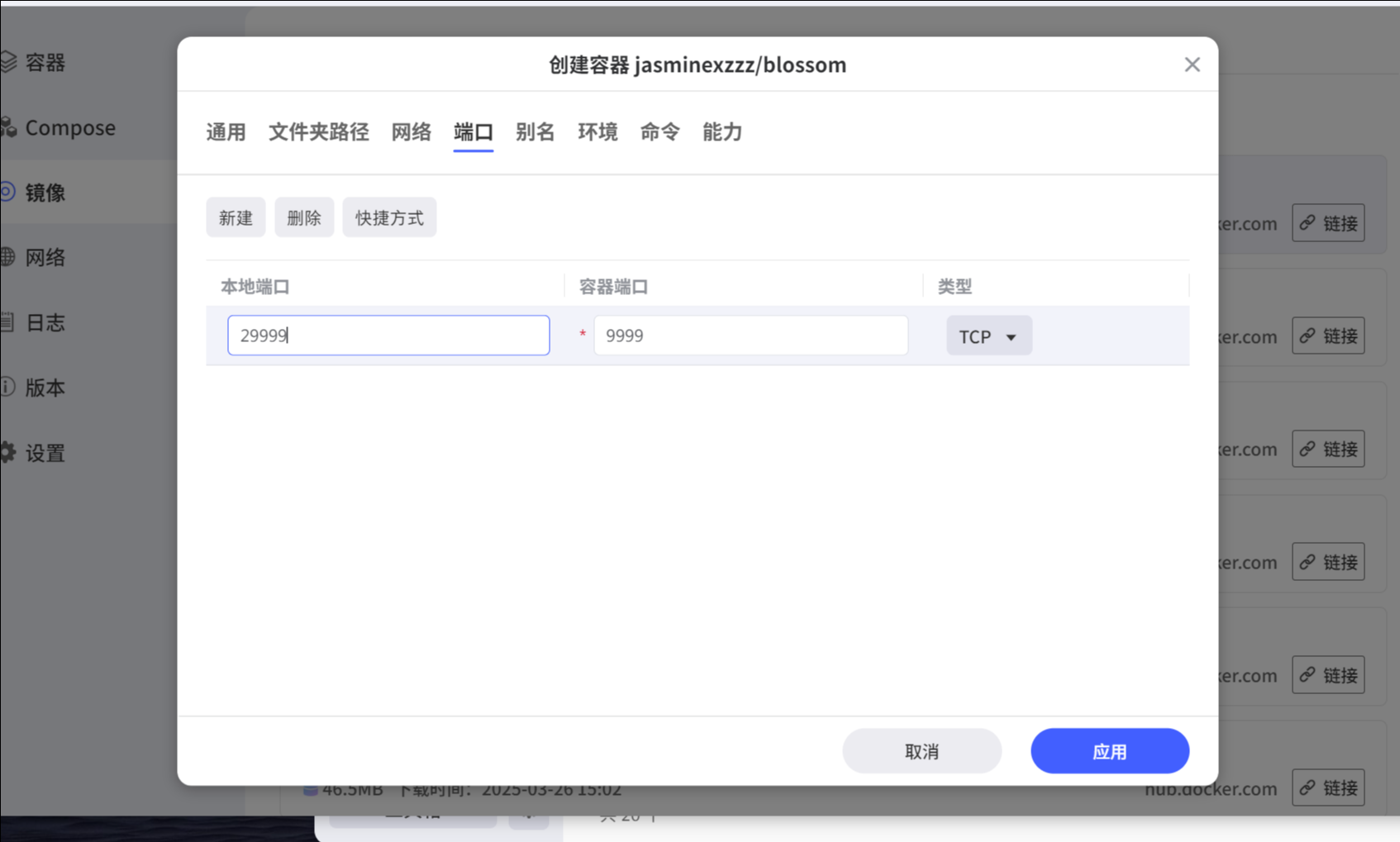Viewport: 1400px width, 842px height.
Task: Open 设置 gear in sidebar
Action: point(45,454)
